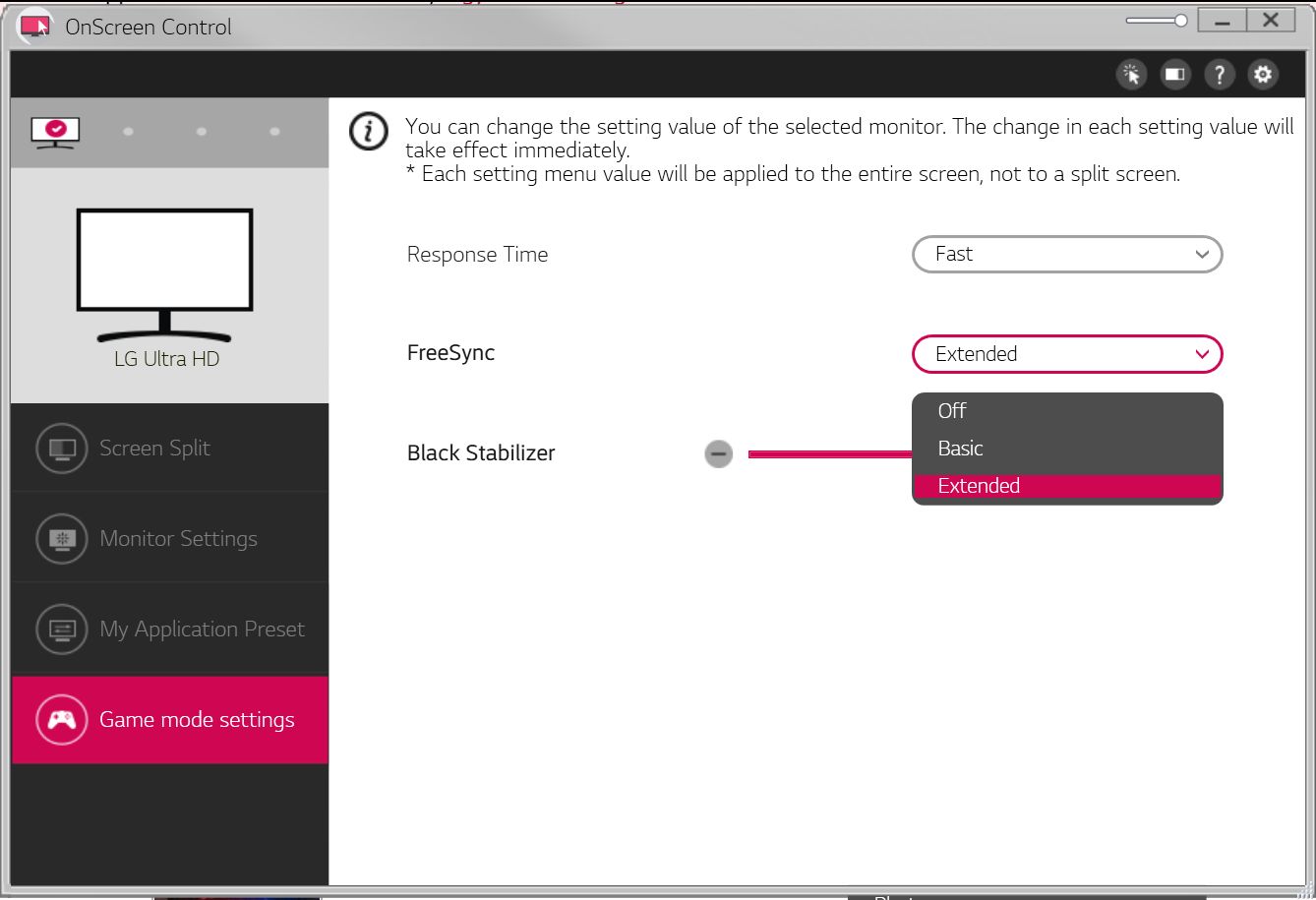Close the OnScreen Control window
Screen dimensions: 1316x900
coord(1271,21)
